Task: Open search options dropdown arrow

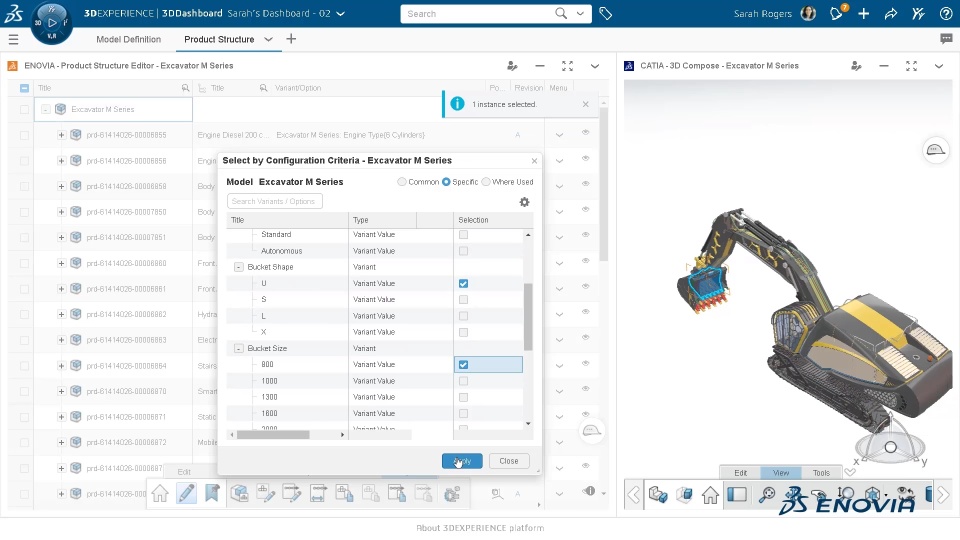Action: click(x=580, y=13)
